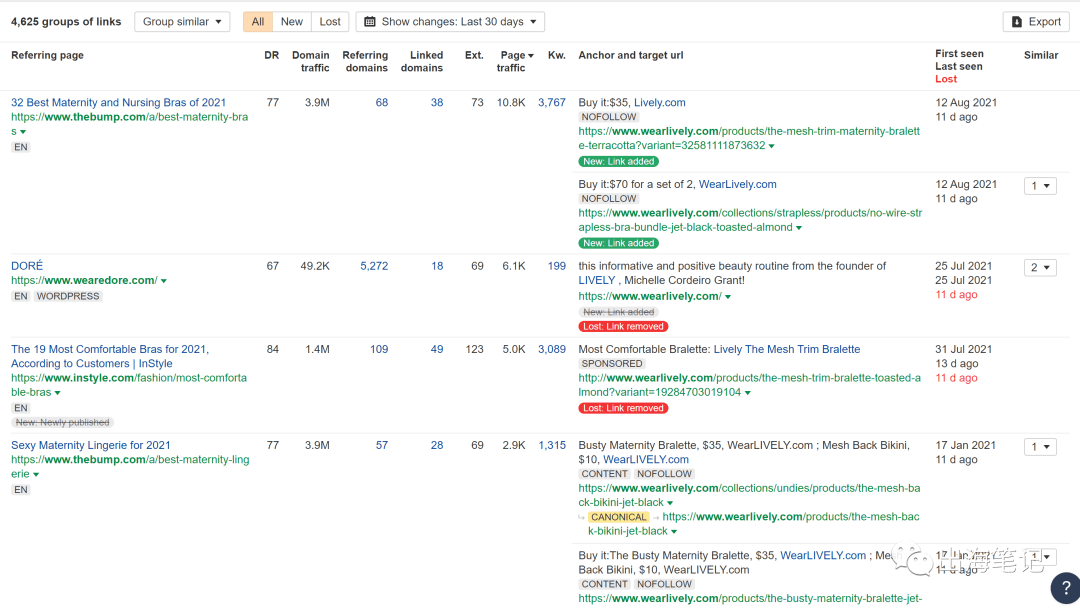Click the CANONICAL yellow label
The height and width of the screenshot is (608, 1080).
[x=619, y=517]
